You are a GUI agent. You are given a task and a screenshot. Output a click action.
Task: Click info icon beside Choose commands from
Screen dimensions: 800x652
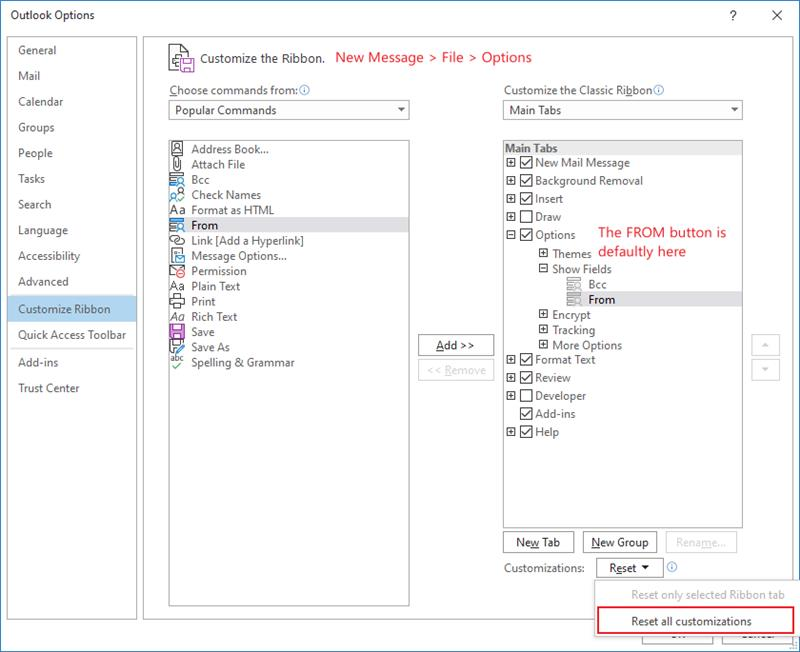pyautogui.click(x=304, y=90)
